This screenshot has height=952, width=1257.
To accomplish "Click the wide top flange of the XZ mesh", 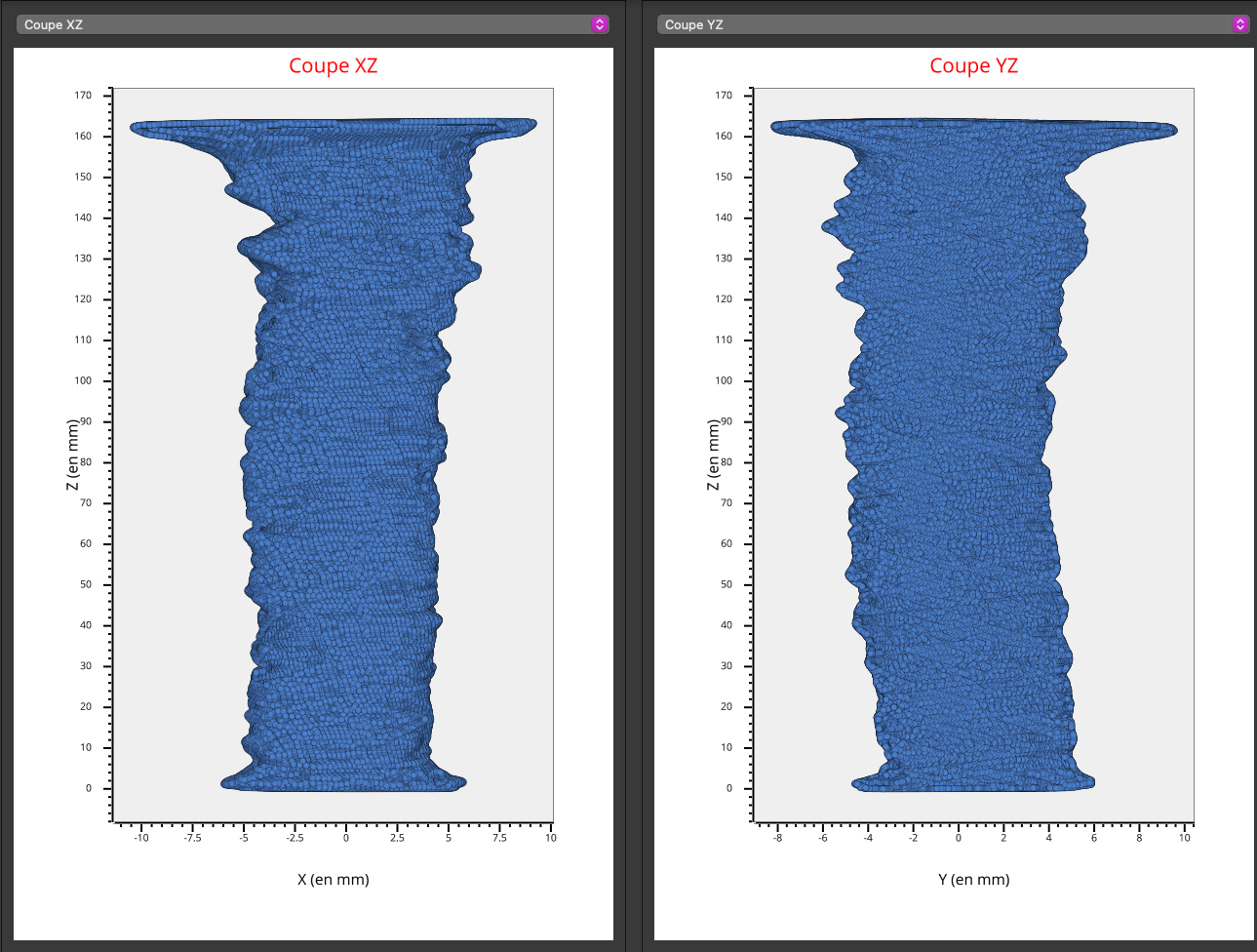I will pos(332,128).
